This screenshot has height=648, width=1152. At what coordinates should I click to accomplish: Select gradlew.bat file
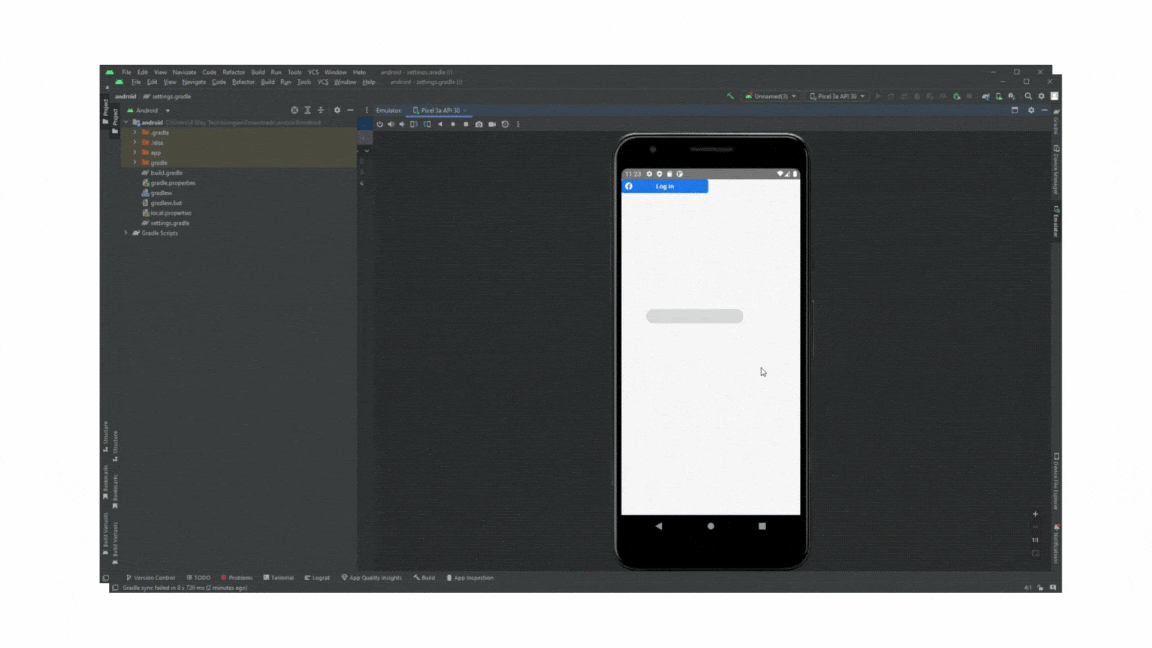[x=162, y=203]
